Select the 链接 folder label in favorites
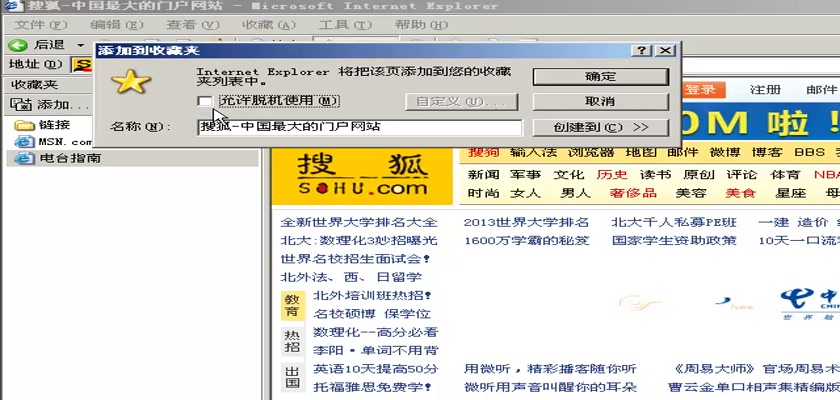Viewport: 840px width, 400px height. click(54, 125)
